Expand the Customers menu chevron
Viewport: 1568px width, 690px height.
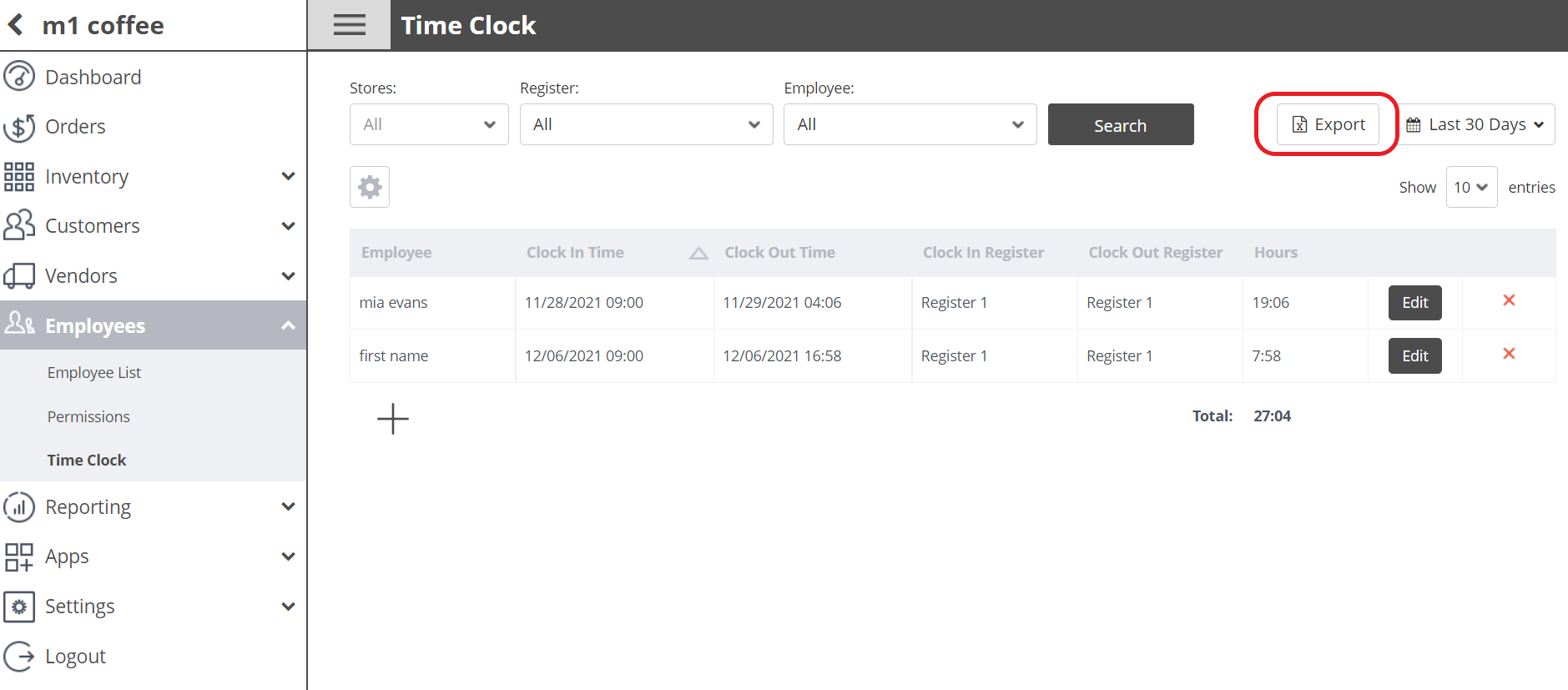pyautogui.click(x=288, y=226)
